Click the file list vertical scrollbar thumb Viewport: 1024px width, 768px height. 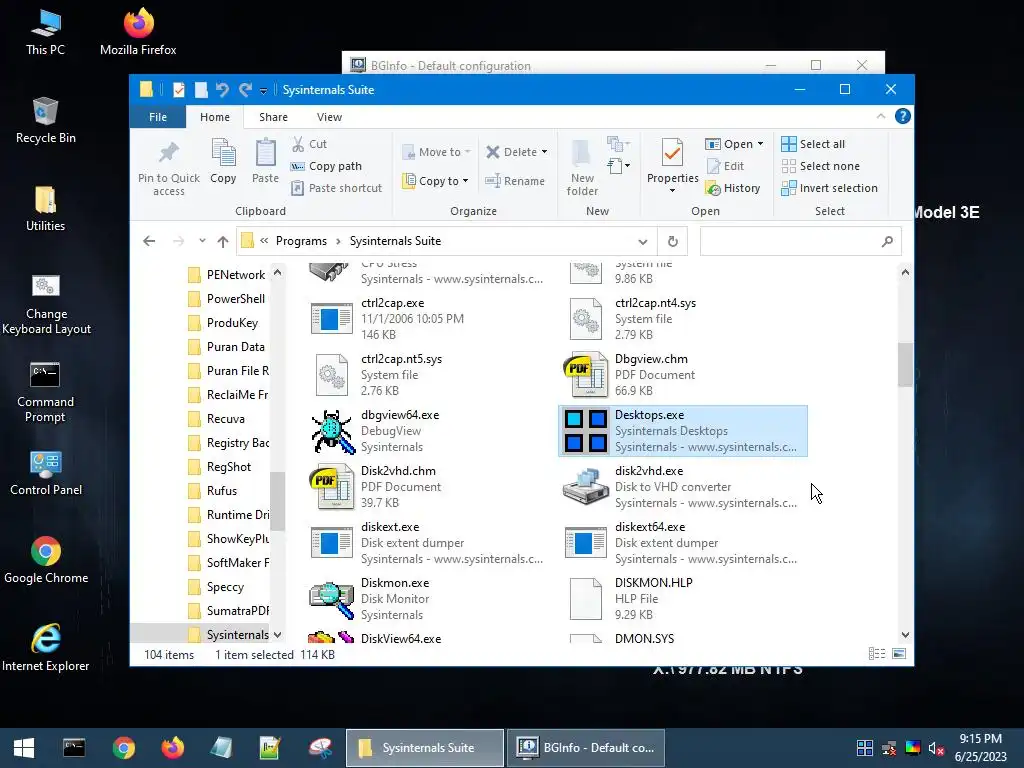(x=904, y=365)
